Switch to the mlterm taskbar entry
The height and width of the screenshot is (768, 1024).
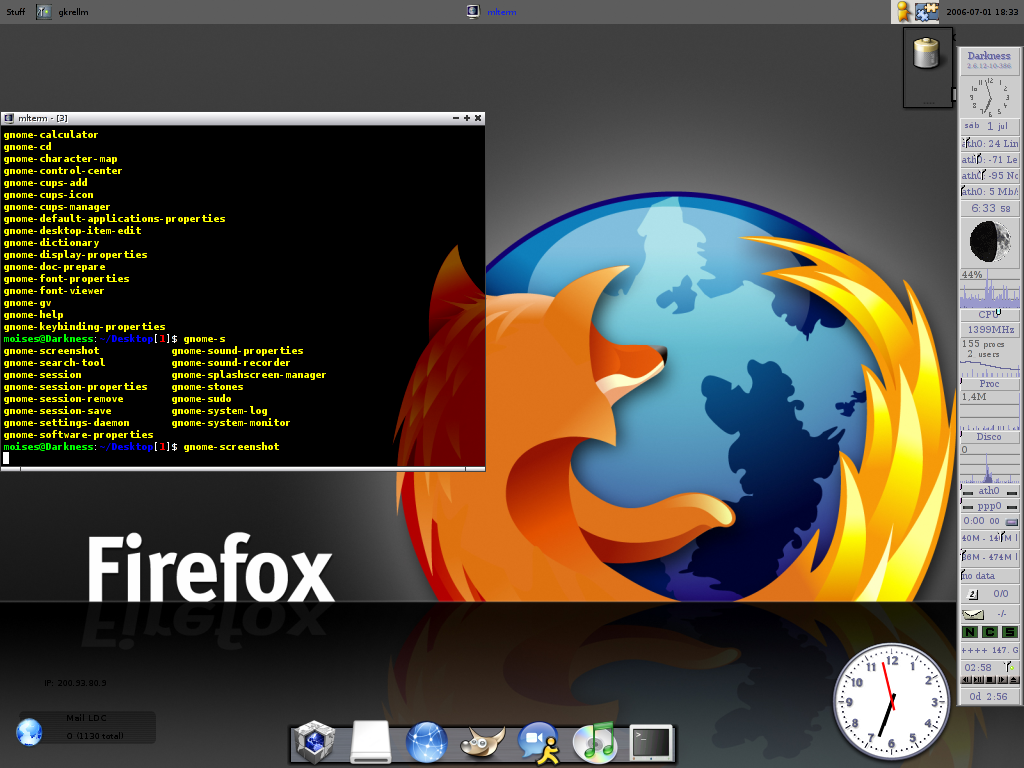[x=497, y=12]
